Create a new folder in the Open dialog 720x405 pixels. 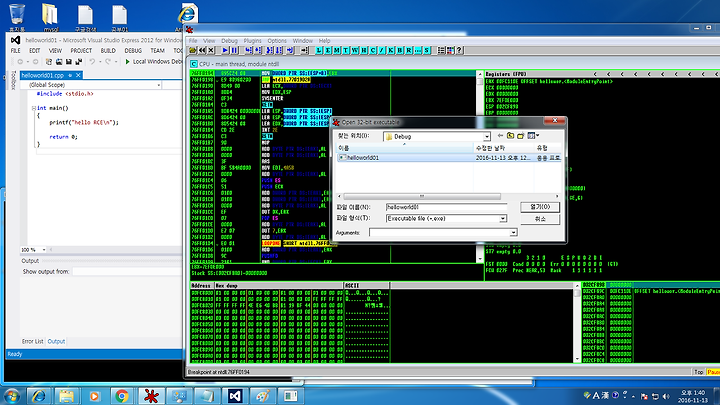pos(520,136)
